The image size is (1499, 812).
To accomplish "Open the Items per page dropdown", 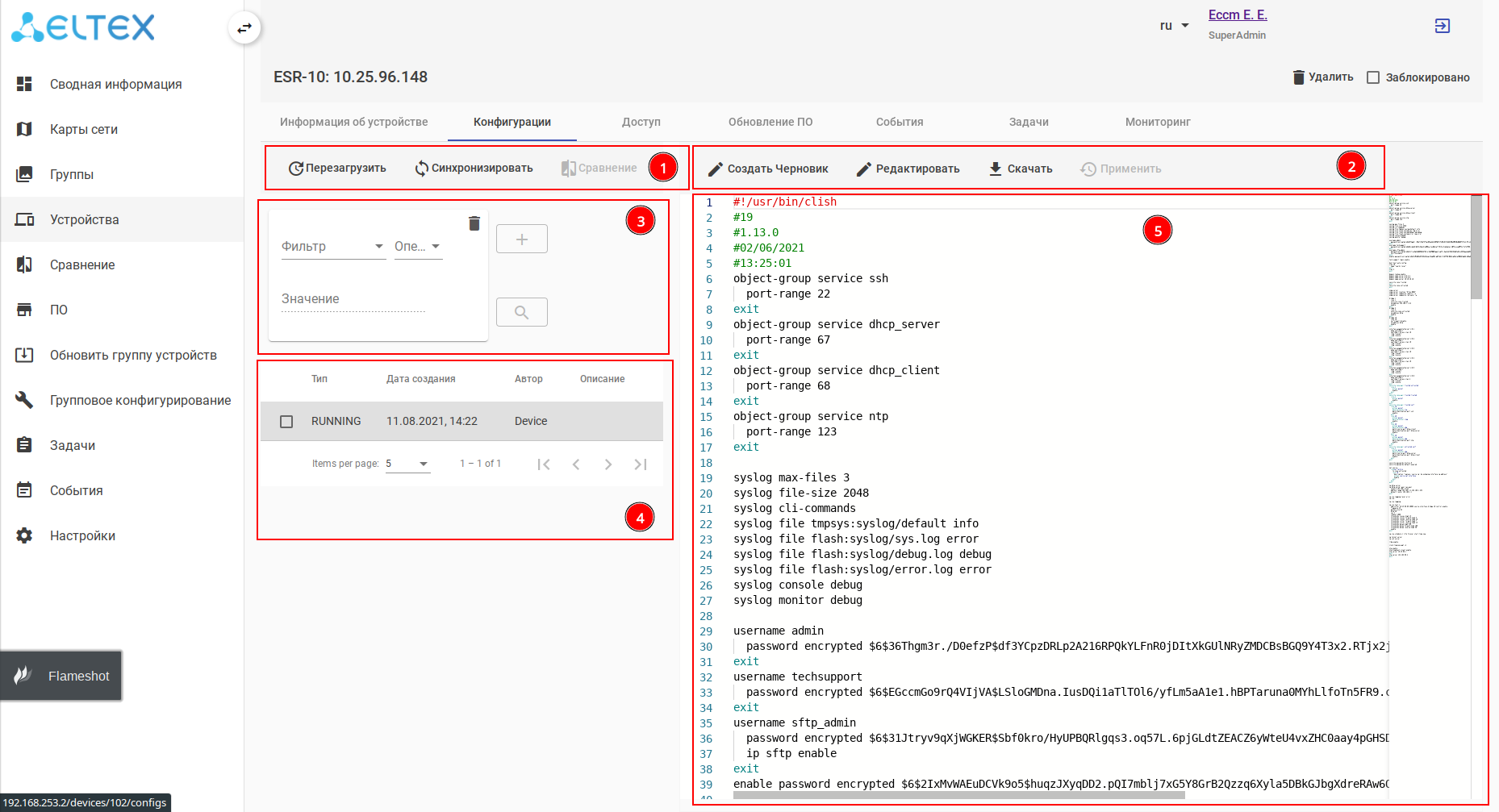I will [x=407, y=464].
